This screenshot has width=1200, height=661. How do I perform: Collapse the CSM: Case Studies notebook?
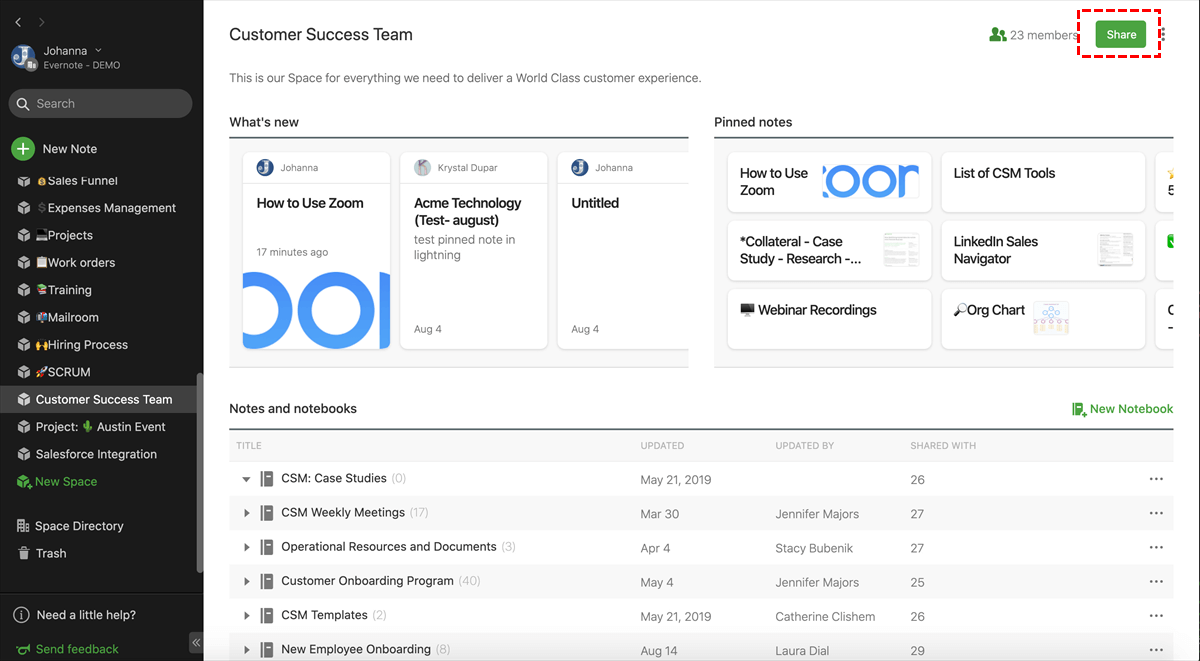point(246,479)
